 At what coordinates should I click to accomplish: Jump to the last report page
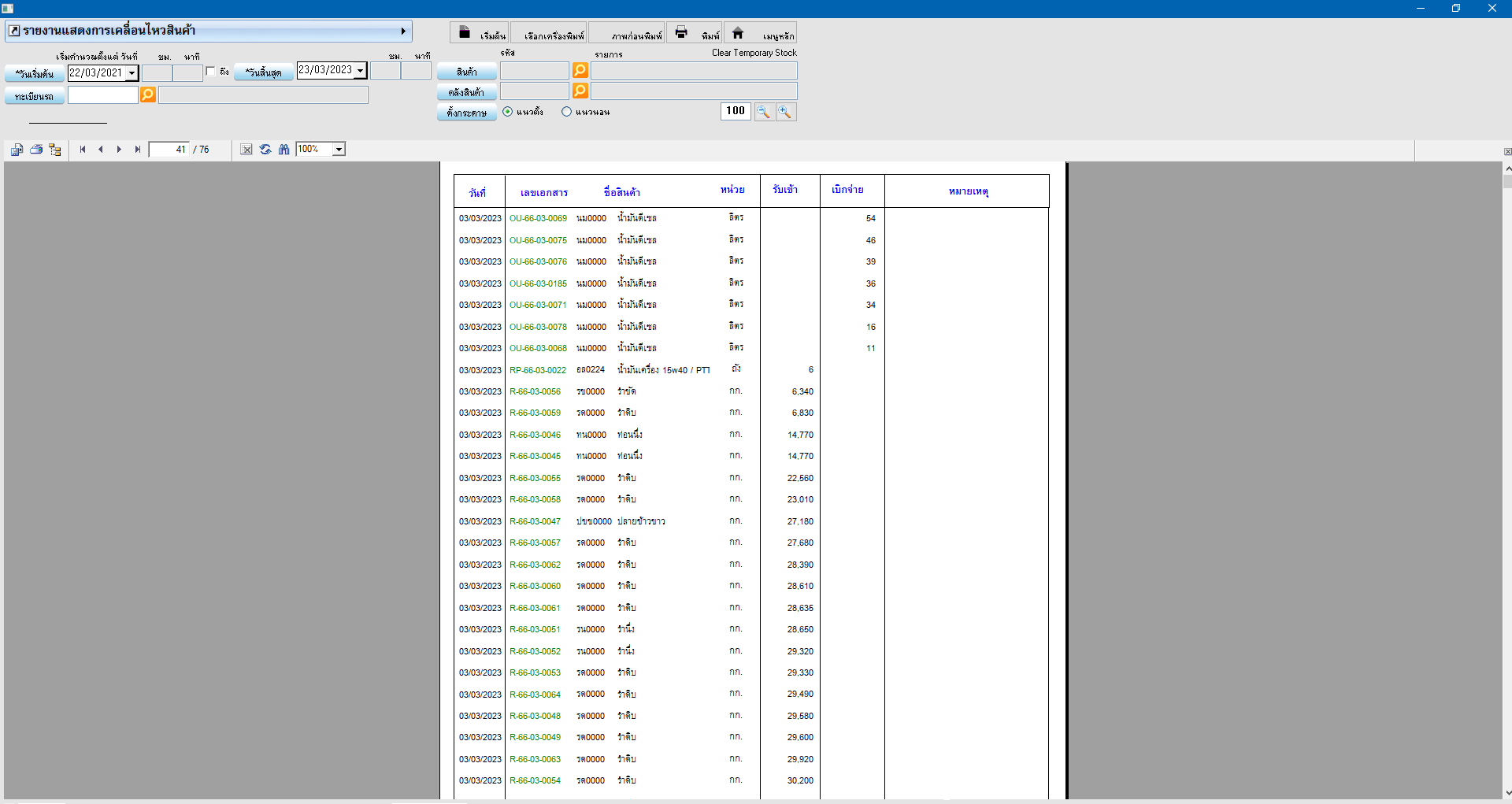138,150
